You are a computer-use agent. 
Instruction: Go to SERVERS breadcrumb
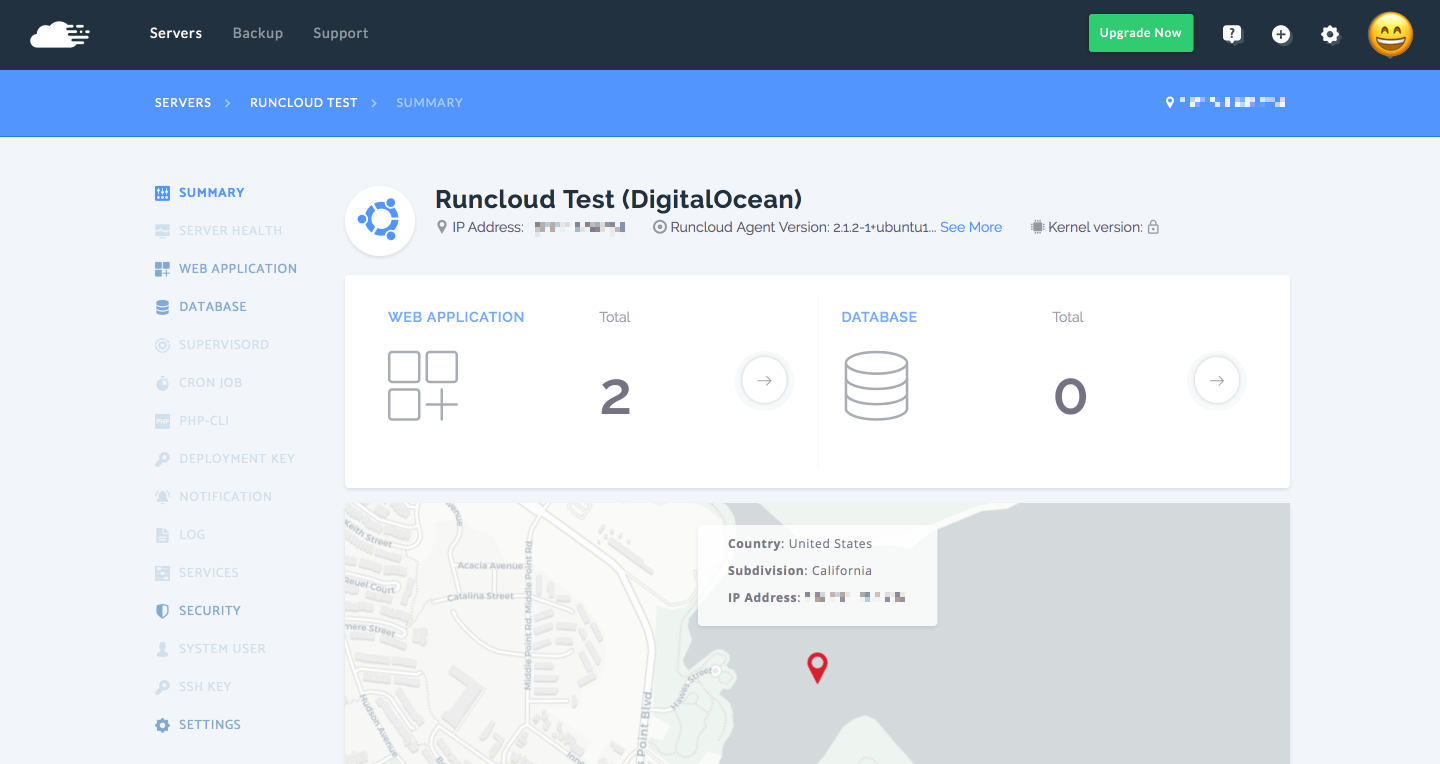[183, 103]
